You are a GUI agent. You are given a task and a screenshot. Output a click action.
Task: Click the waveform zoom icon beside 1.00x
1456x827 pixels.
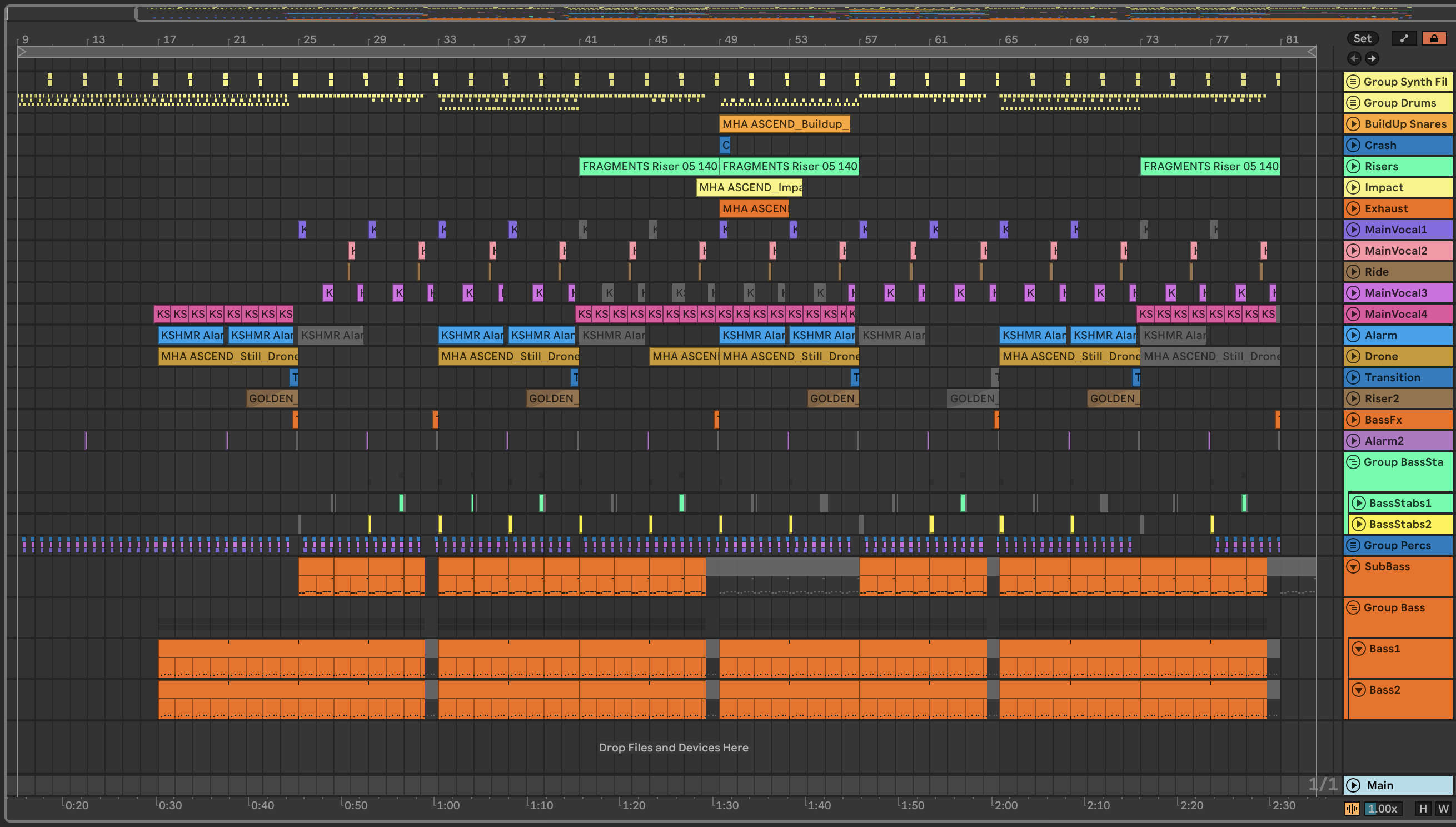pyautogui.click(x=1352, y=808)
